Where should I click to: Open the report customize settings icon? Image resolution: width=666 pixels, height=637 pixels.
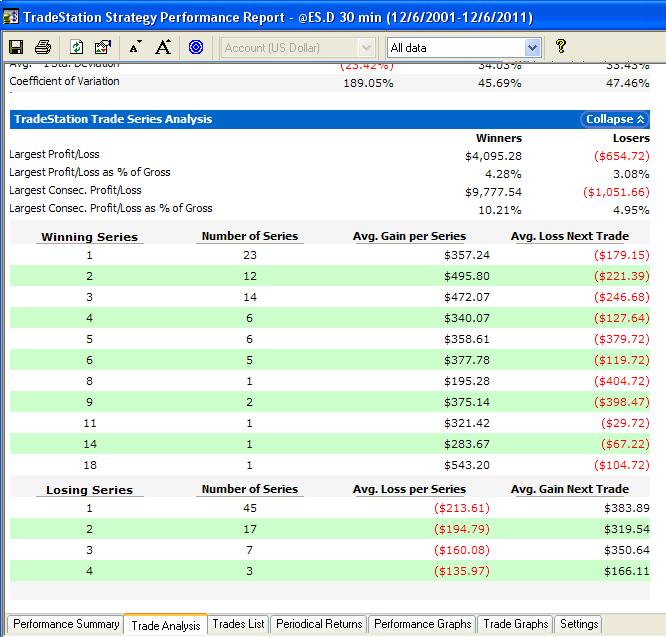pos(103,47)
